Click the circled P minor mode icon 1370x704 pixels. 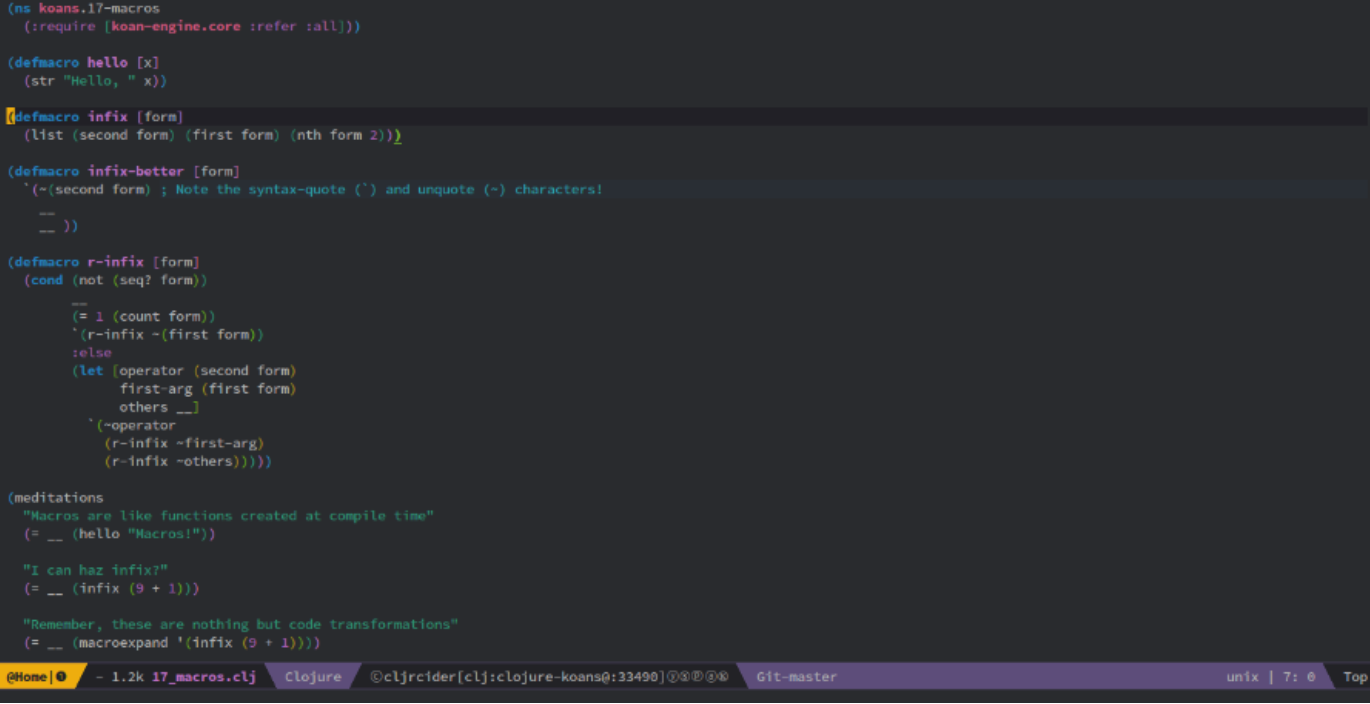[x=698, y=677]
